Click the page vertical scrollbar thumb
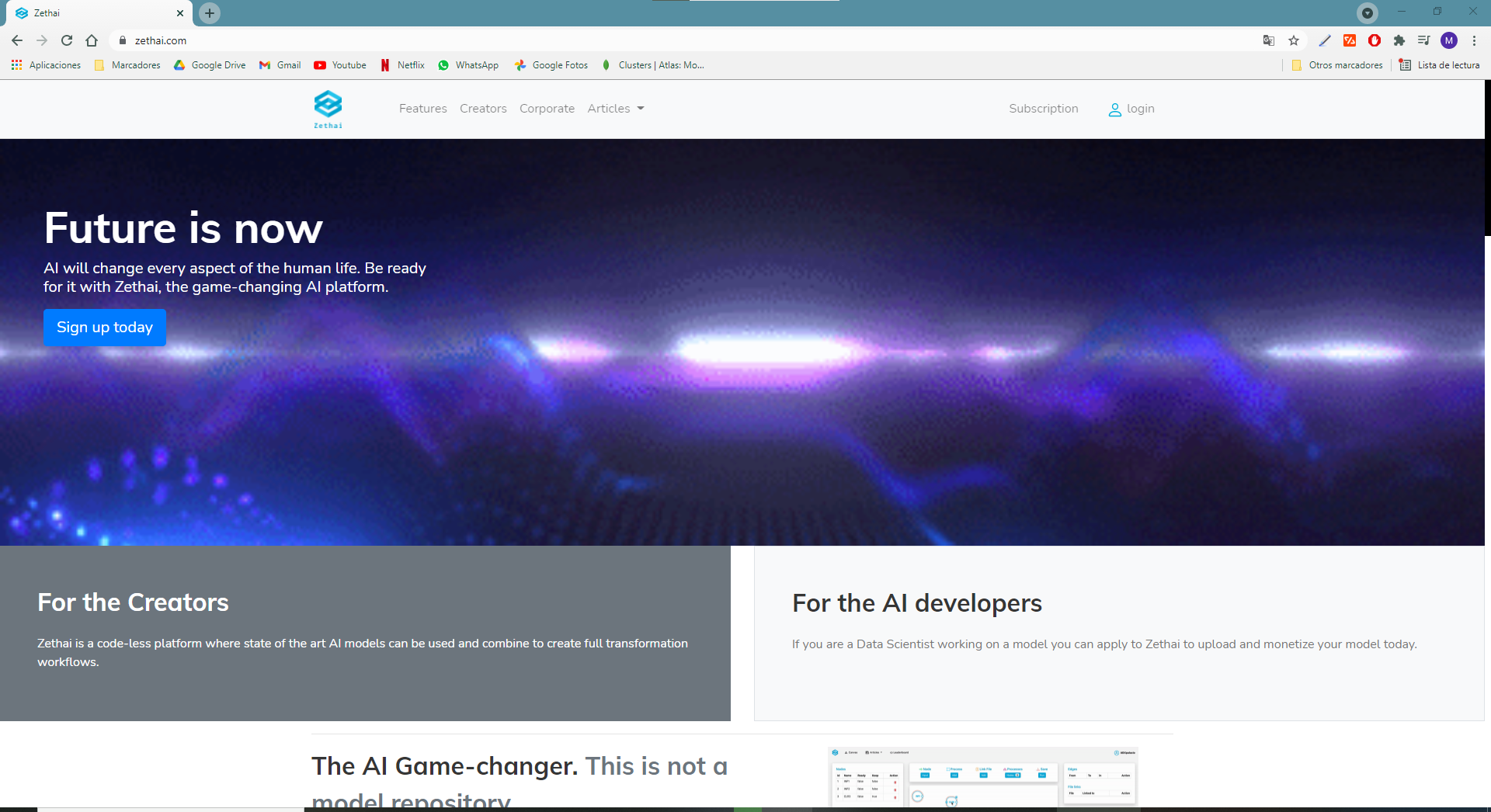This screenshot has height=812, width=1491. coord(1488,158)
